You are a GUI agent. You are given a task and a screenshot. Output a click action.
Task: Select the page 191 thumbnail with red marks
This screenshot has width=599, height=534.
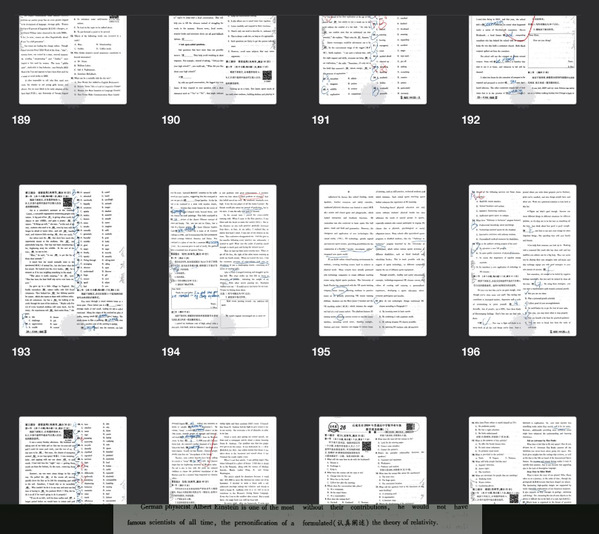tap(373, 60)
